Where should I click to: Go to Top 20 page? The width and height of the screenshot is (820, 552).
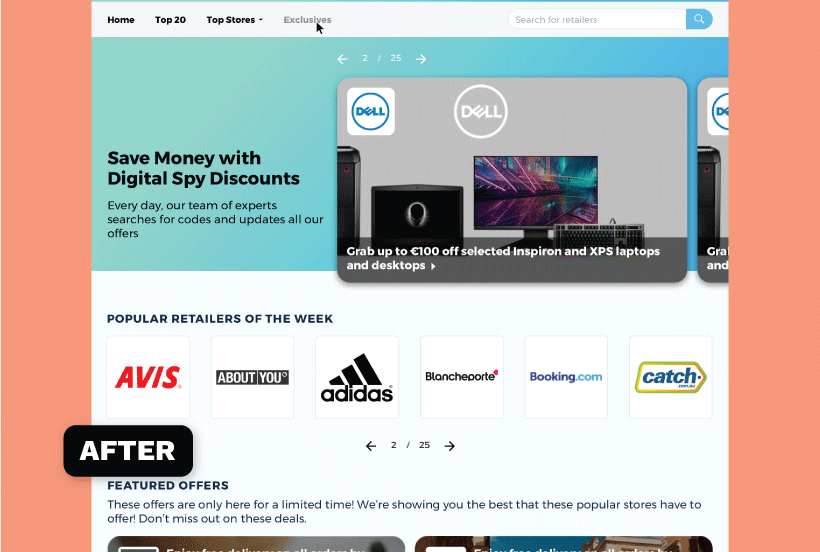point(170,20)
